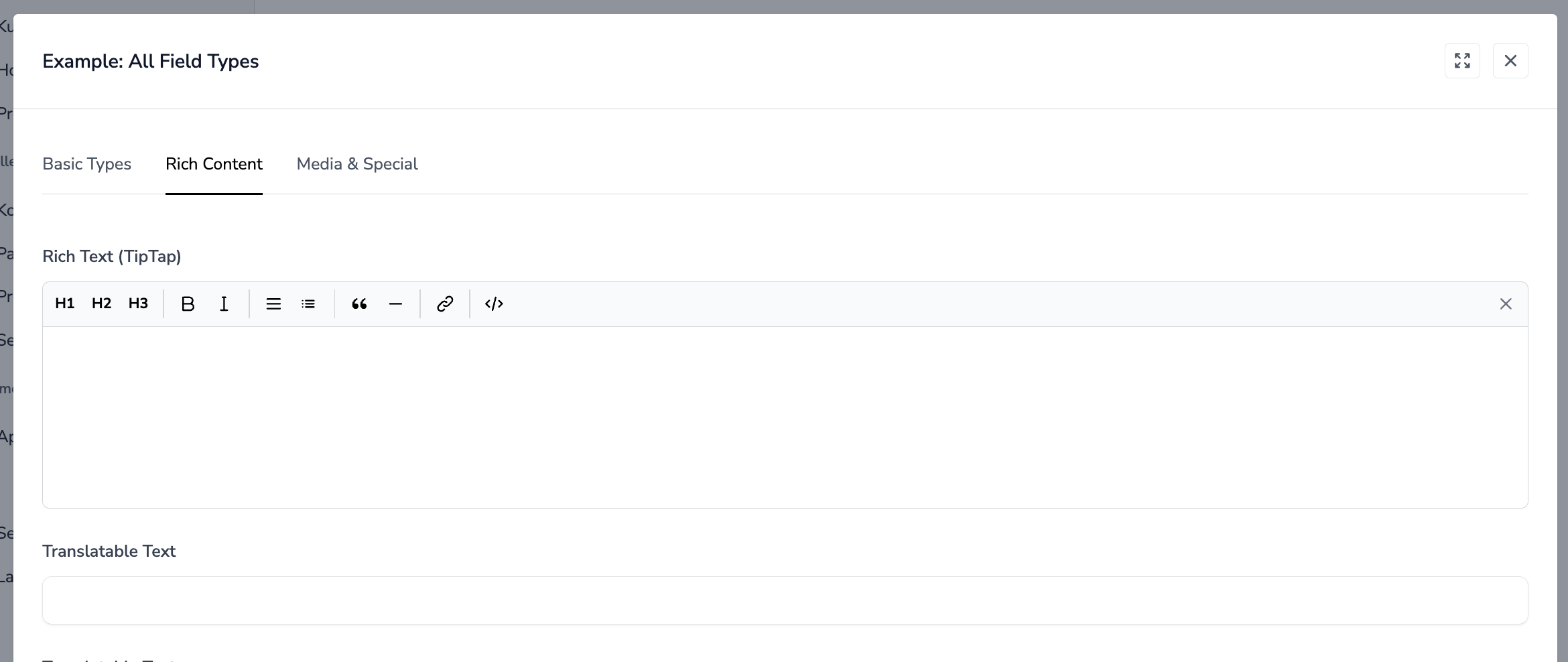Click the X at the toolbar's right end
This screenshot has width=1568, height=662.
[1506, 304]
